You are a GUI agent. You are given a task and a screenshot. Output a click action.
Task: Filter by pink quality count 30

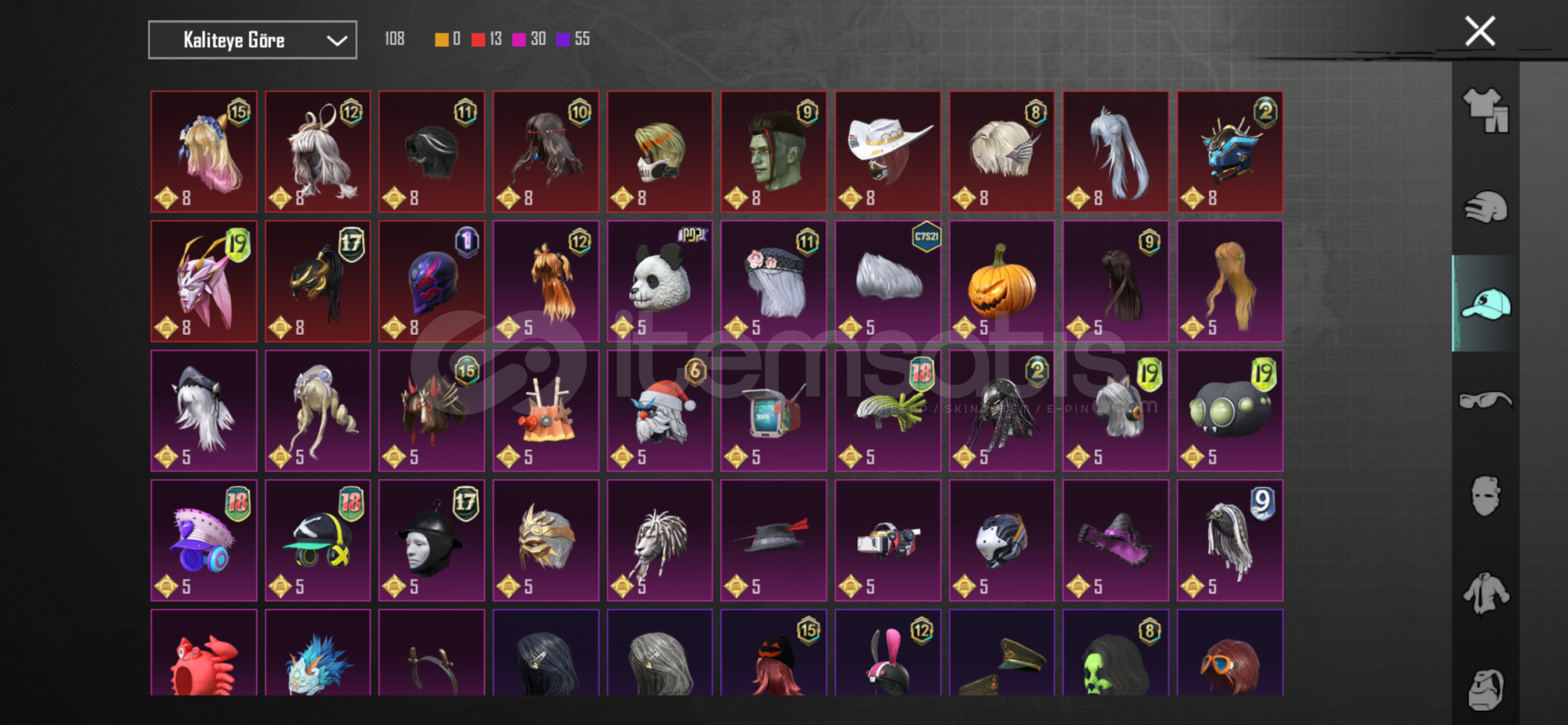[x=529, y=39]
